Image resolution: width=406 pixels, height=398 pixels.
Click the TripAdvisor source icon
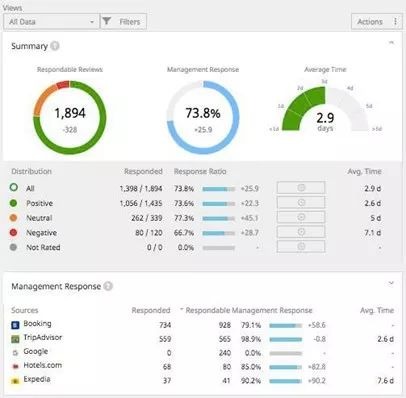tap(15, 339)
